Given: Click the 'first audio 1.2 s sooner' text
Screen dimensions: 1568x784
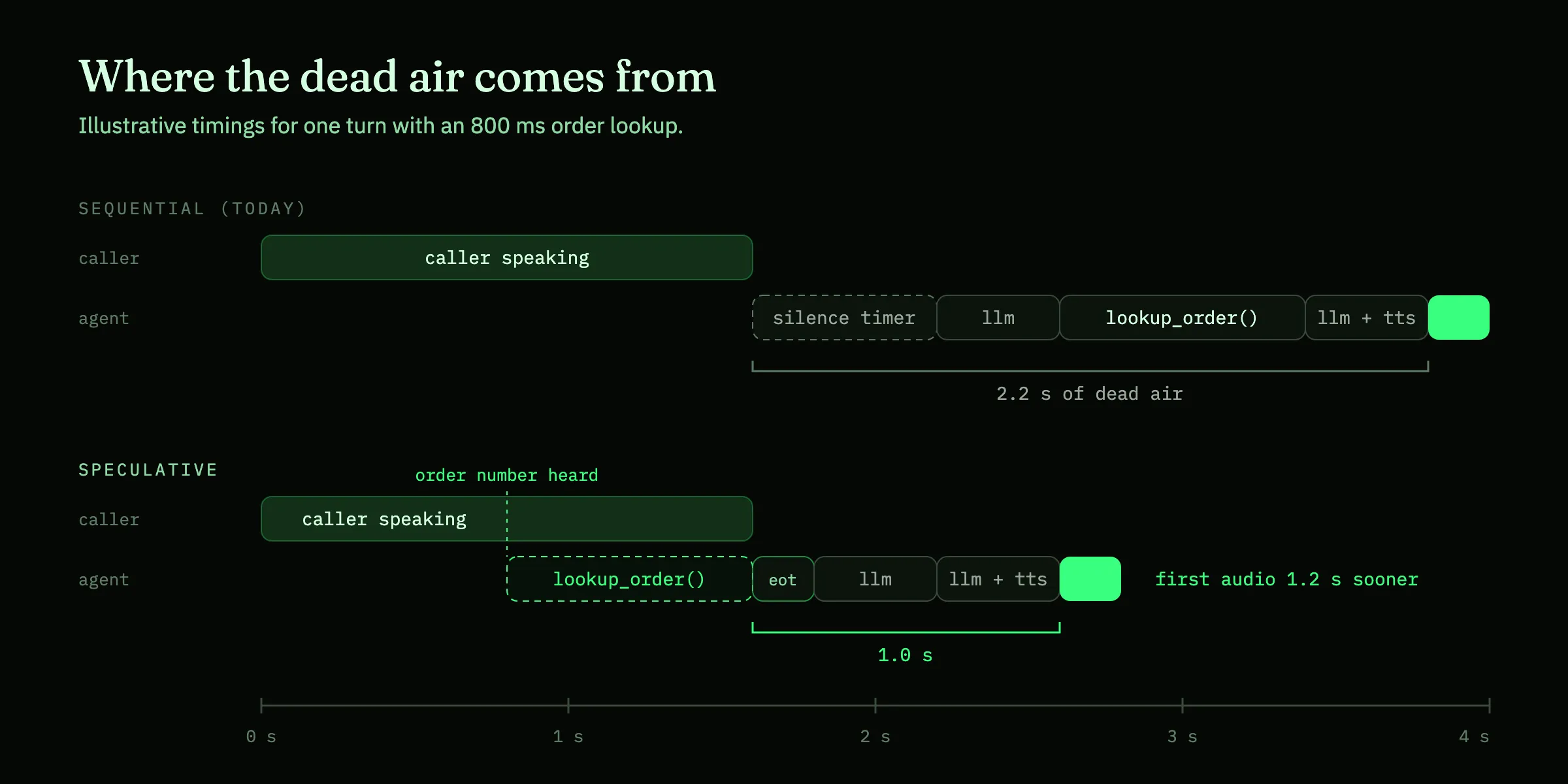Looking at the screenshot, I should click(1287, 580).
